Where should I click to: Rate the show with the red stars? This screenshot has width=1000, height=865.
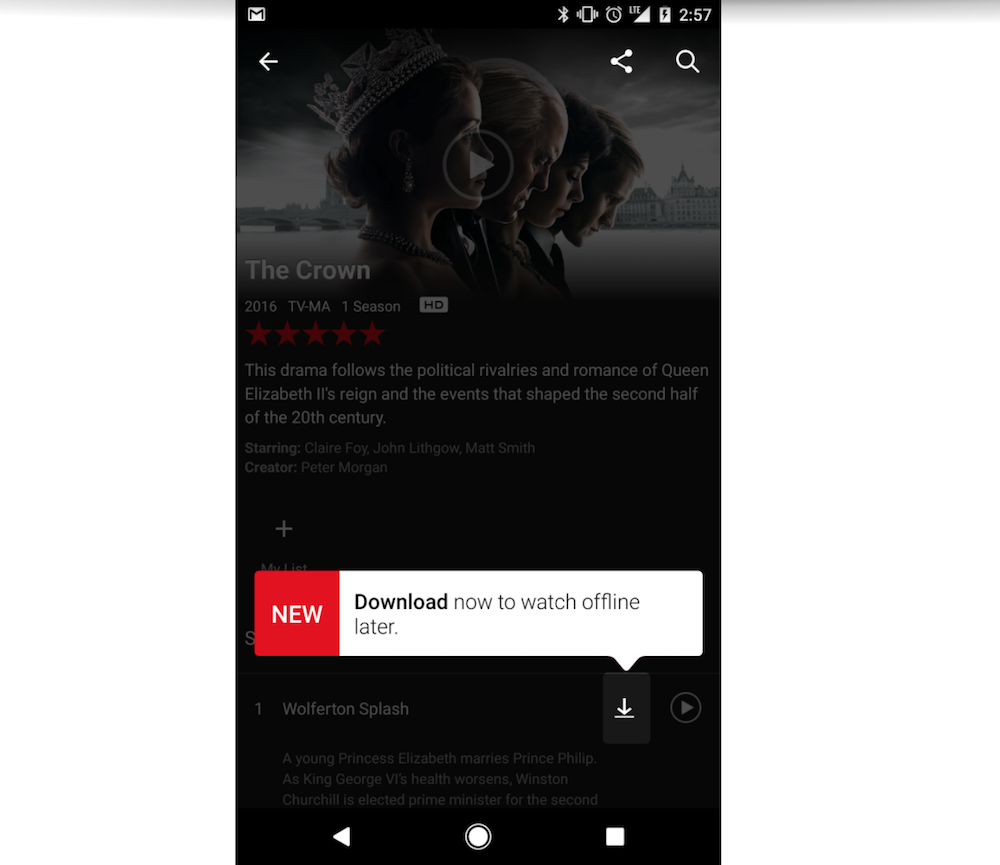tap(315, 334)
